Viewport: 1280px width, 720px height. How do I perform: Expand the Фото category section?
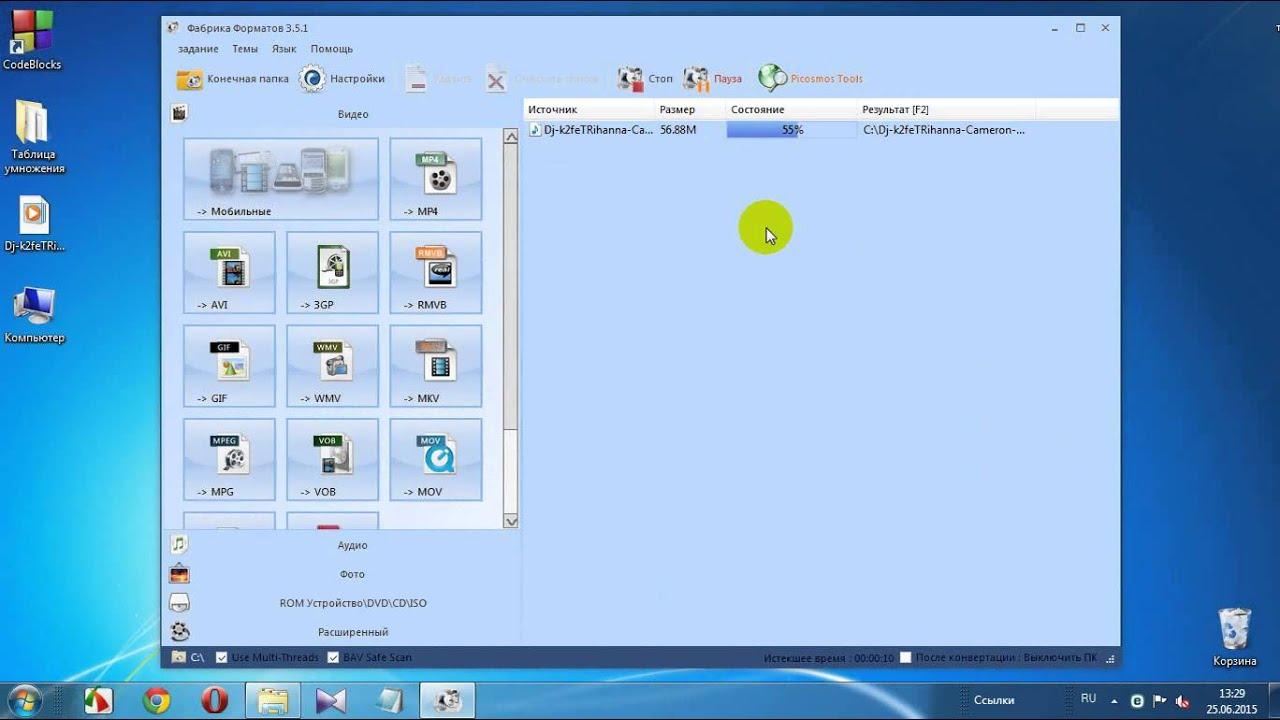coord(341,574)
